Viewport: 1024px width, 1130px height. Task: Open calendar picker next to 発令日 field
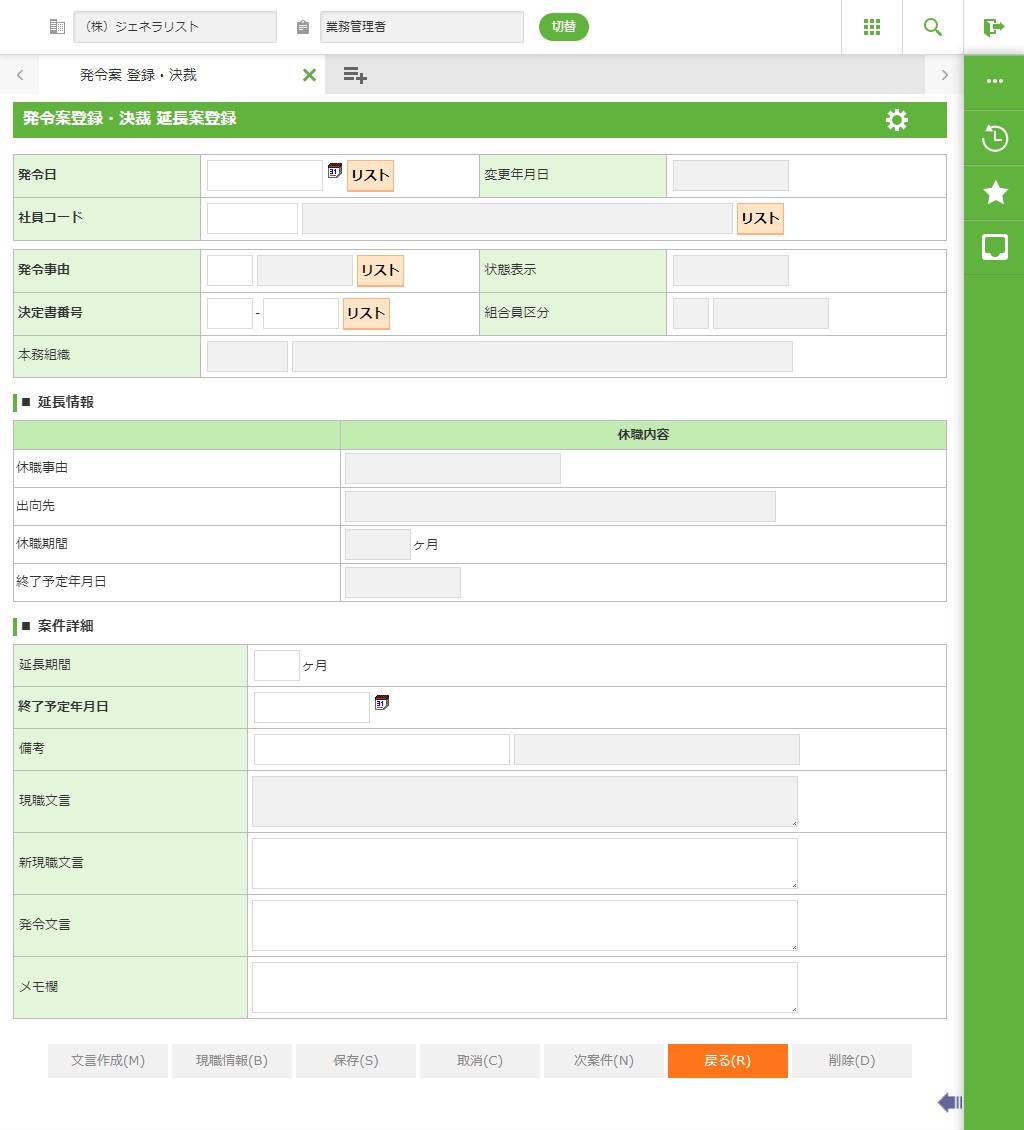[x=335, y=171]
